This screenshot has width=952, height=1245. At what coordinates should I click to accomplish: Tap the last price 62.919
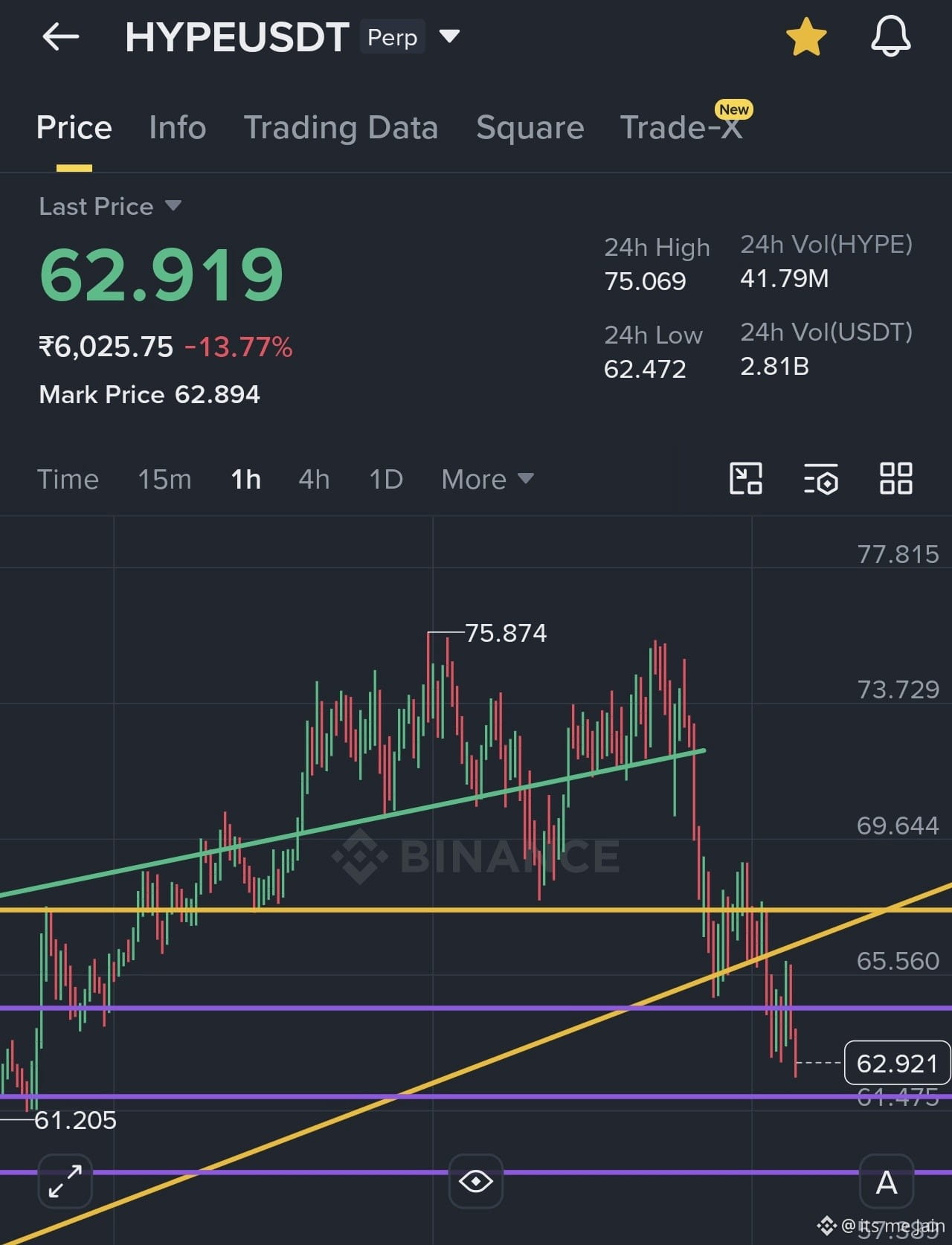tap(161, 274)
